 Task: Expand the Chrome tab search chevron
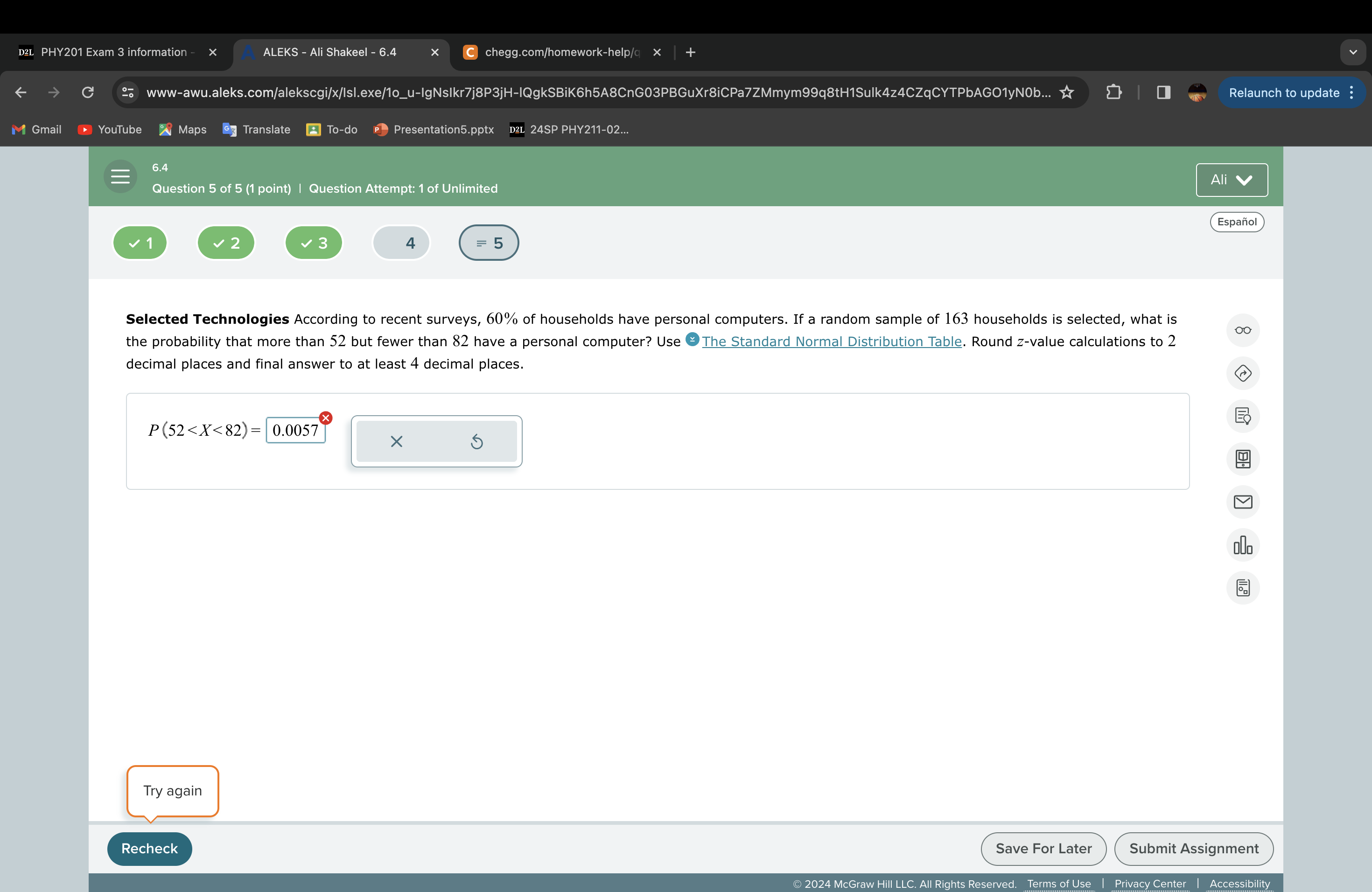point(1352,52)
